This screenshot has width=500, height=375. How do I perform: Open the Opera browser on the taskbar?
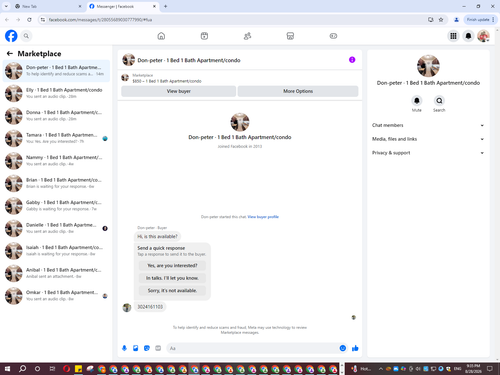pos(67,369)
